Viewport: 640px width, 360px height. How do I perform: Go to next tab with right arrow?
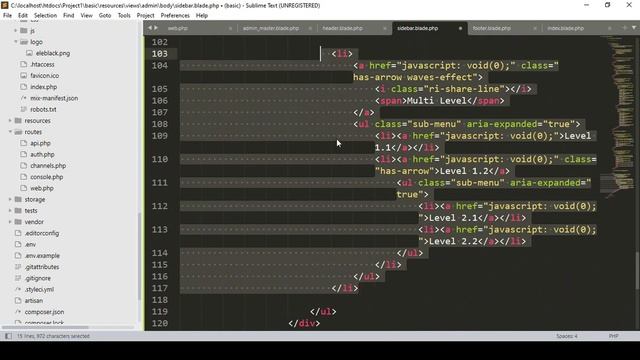tap(156, 28)
